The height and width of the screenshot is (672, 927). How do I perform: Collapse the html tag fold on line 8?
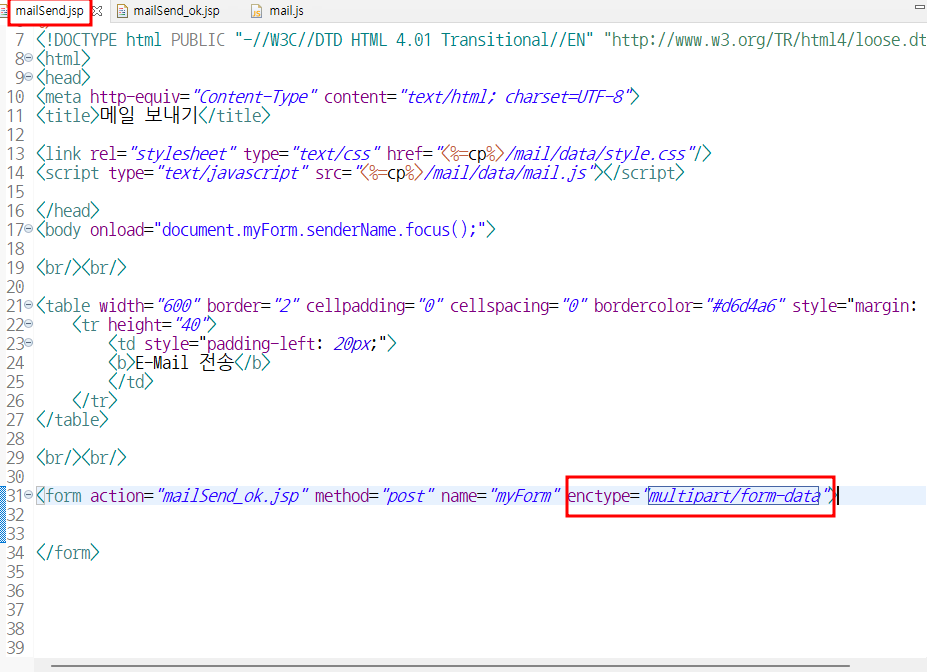pyautogui.click(x=29, y=58)
